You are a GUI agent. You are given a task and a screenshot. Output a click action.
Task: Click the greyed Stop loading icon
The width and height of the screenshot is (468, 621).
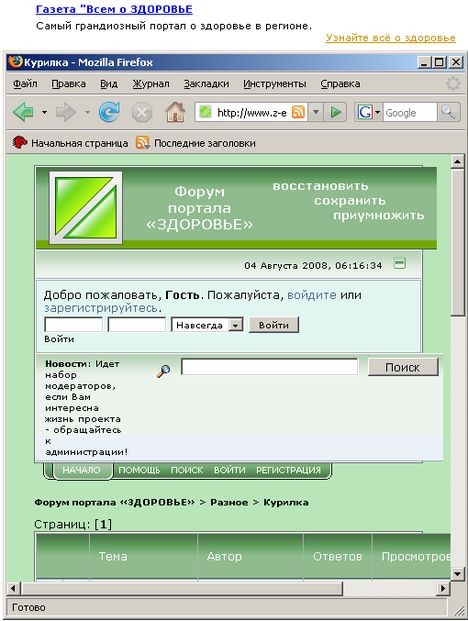pos(142,112)
